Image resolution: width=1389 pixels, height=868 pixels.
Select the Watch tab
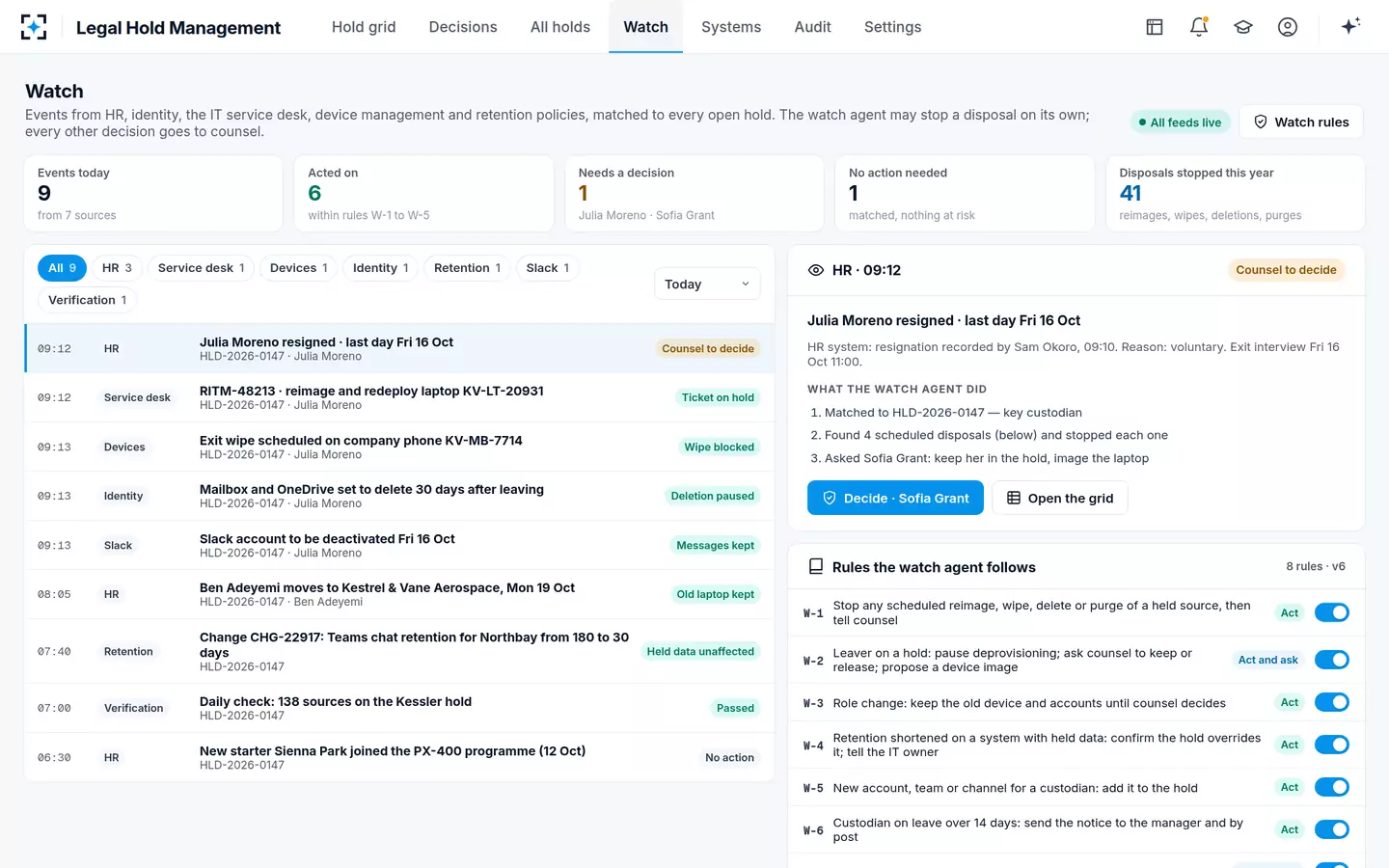645,27
